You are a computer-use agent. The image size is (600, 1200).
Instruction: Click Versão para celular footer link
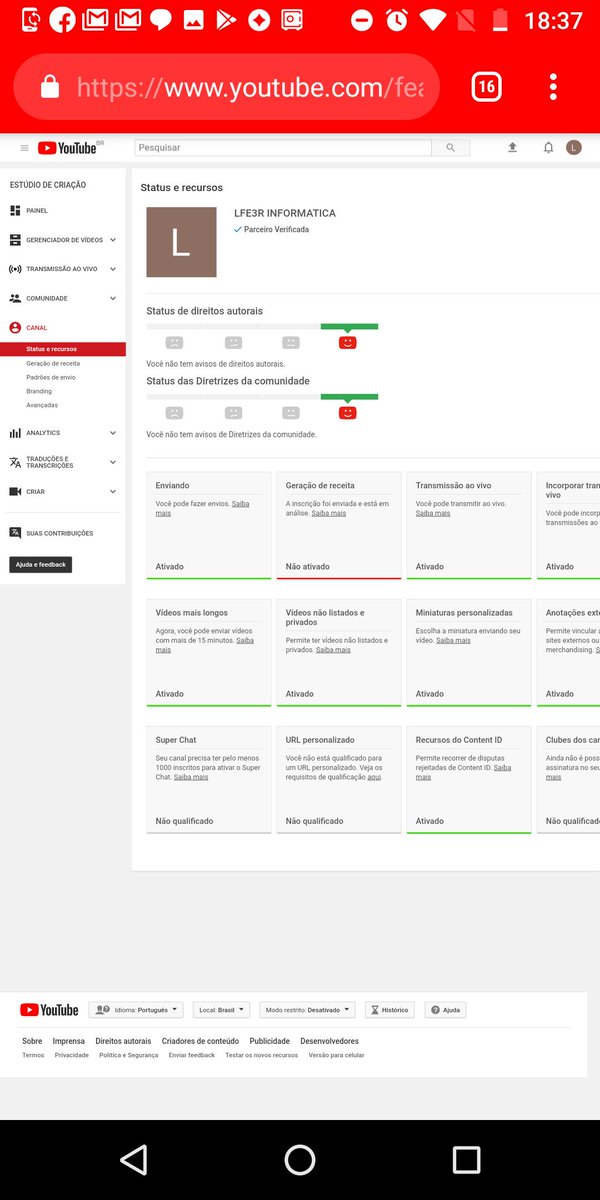tap(336, 1055)
